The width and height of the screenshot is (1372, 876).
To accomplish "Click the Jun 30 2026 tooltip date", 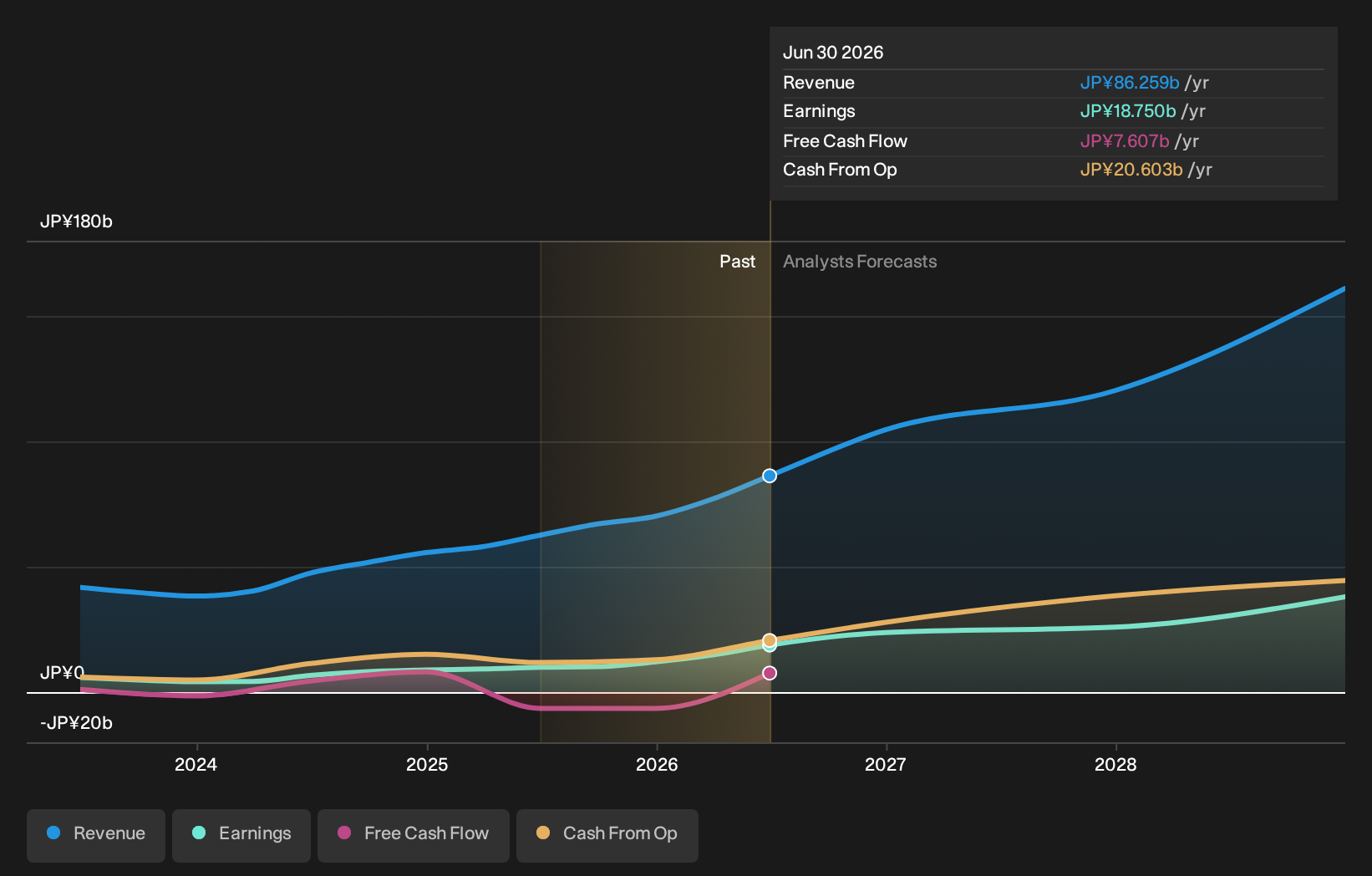I will tap(833, 53).
